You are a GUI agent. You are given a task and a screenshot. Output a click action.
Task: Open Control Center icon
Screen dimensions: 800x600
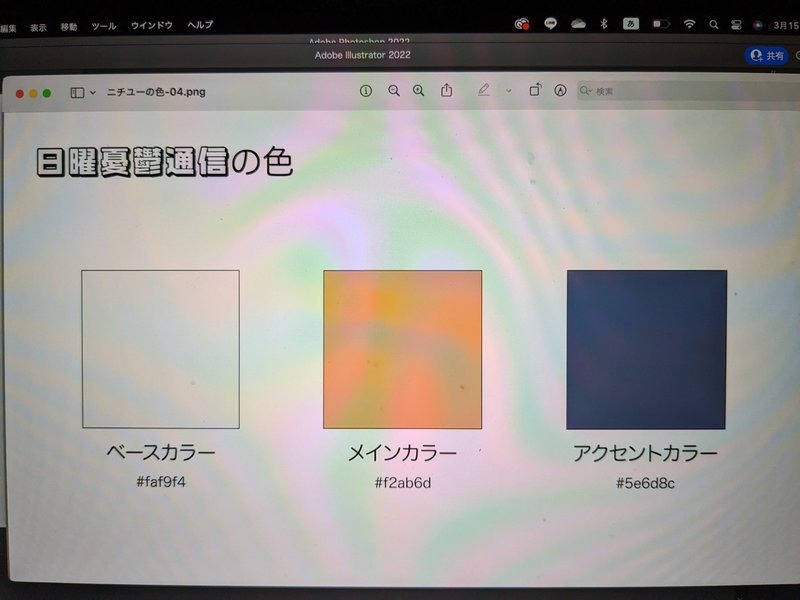tap(736, 25)
